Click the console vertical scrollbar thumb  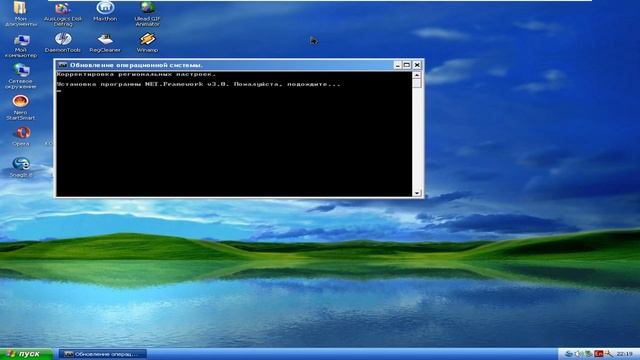tap(417, 83)
